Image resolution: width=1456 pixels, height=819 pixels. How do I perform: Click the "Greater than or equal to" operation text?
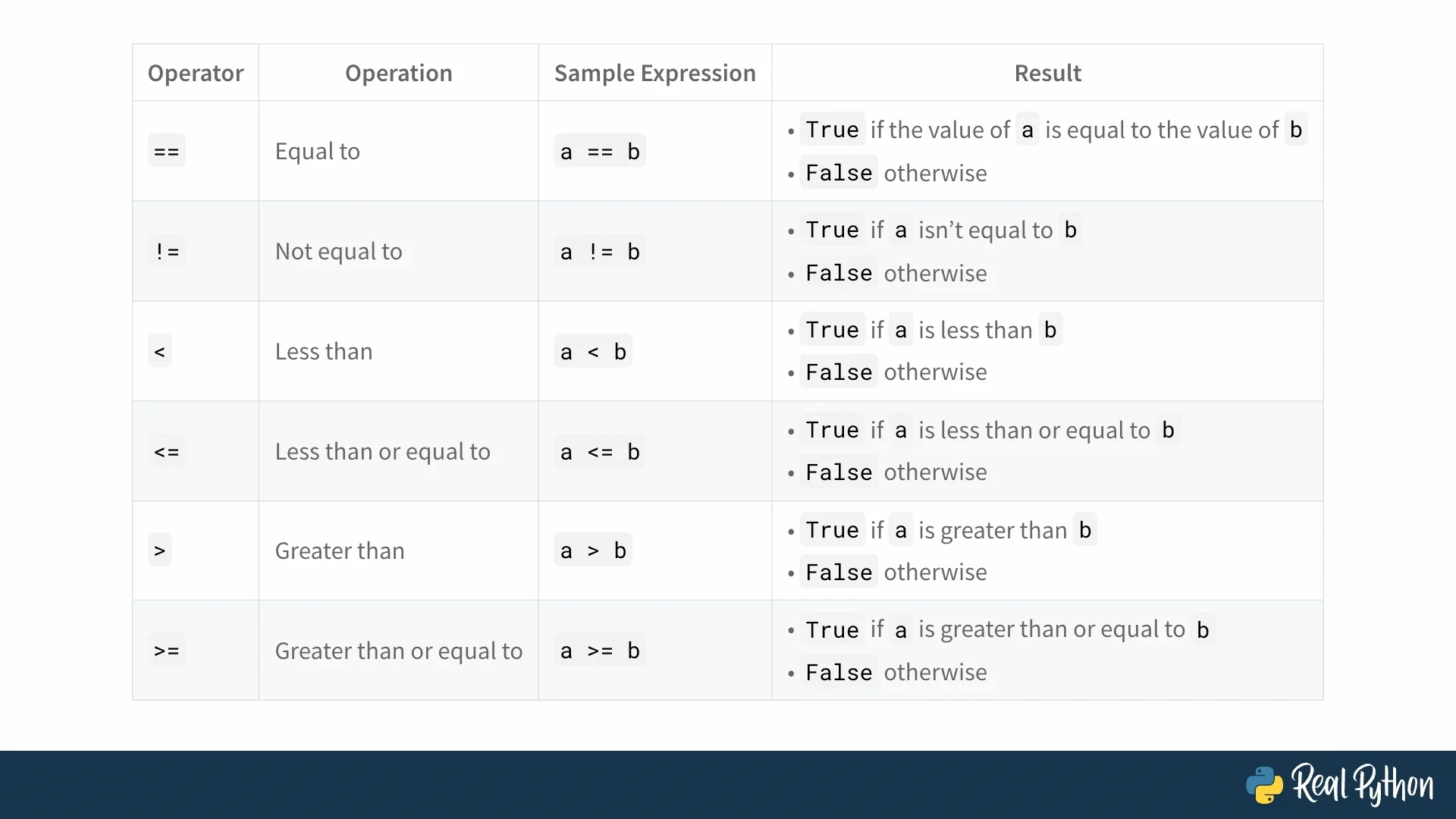398,651
